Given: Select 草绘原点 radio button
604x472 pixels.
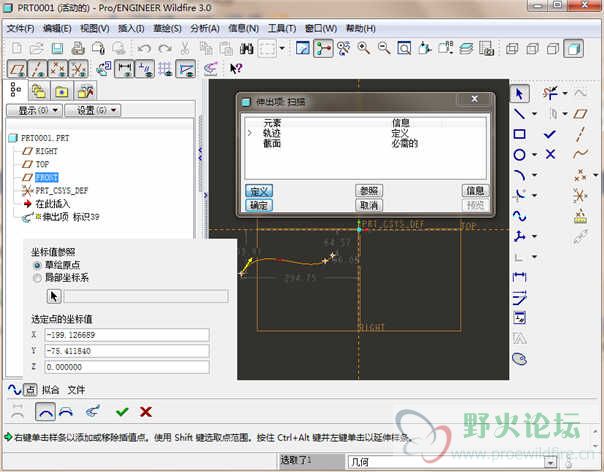Looking at the screenshot, I should pyautogui.click(x=37, y=265).
